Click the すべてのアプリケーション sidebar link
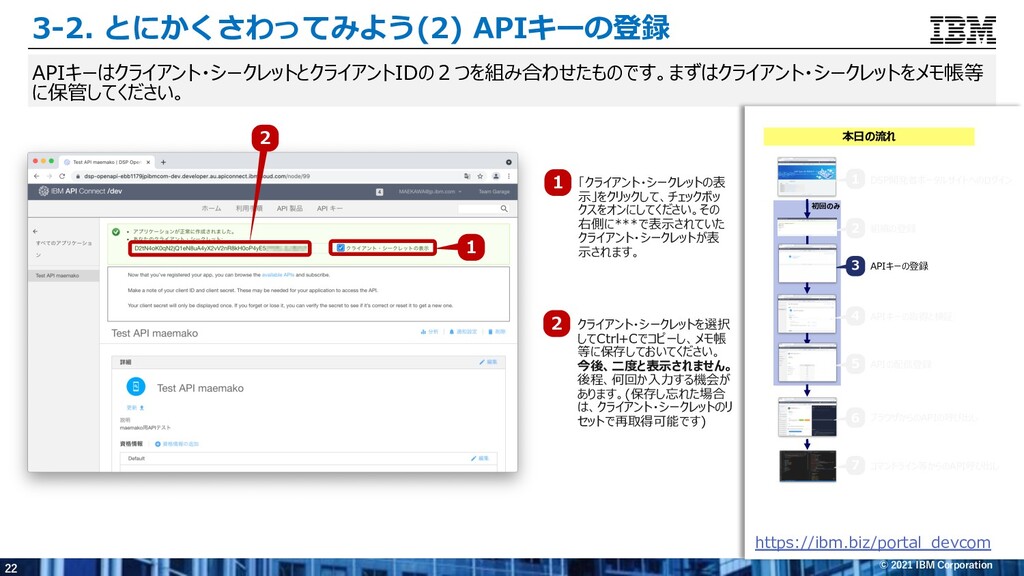The image size is (1024, 576). pyautogui.click(x=63, y=248)
